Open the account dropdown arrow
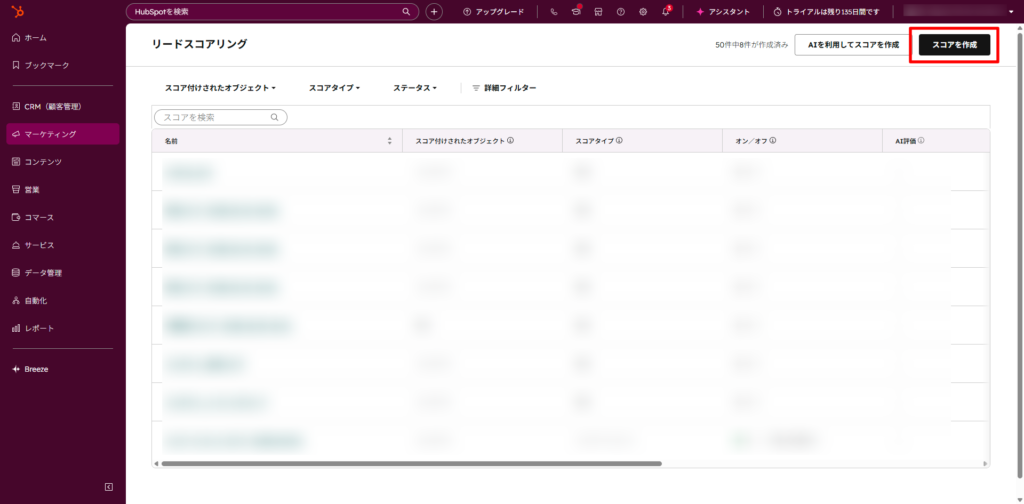The height and width of the screenshot is (504, 1024). tap(1011, 12)
